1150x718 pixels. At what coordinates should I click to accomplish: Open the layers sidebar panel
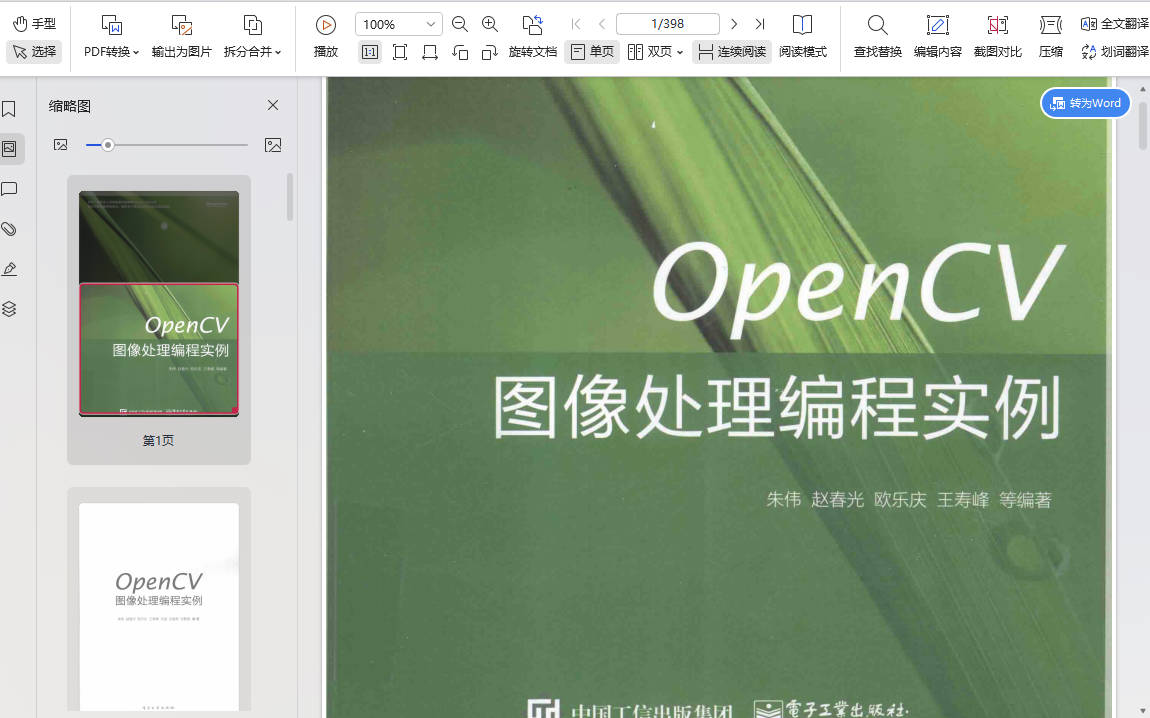[x=9, y=309]
